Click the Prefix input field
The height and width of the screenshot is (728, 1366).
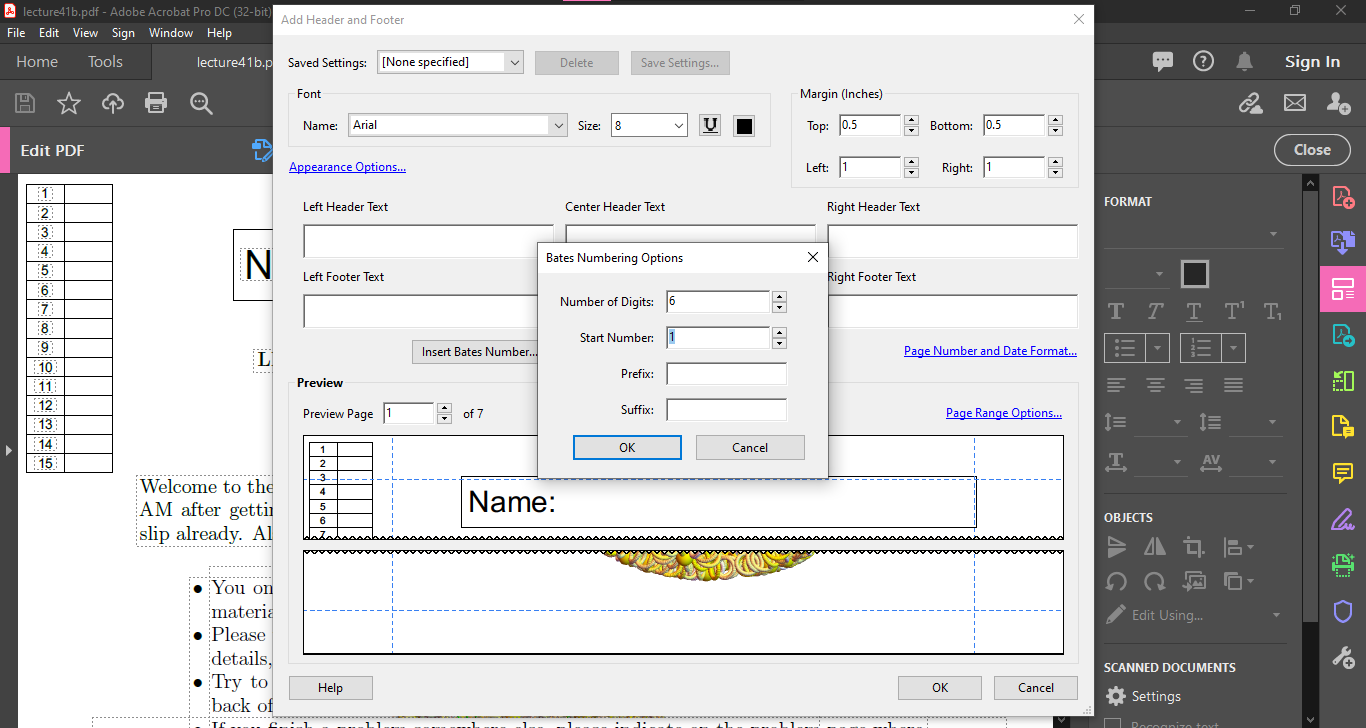click(726, 374)
